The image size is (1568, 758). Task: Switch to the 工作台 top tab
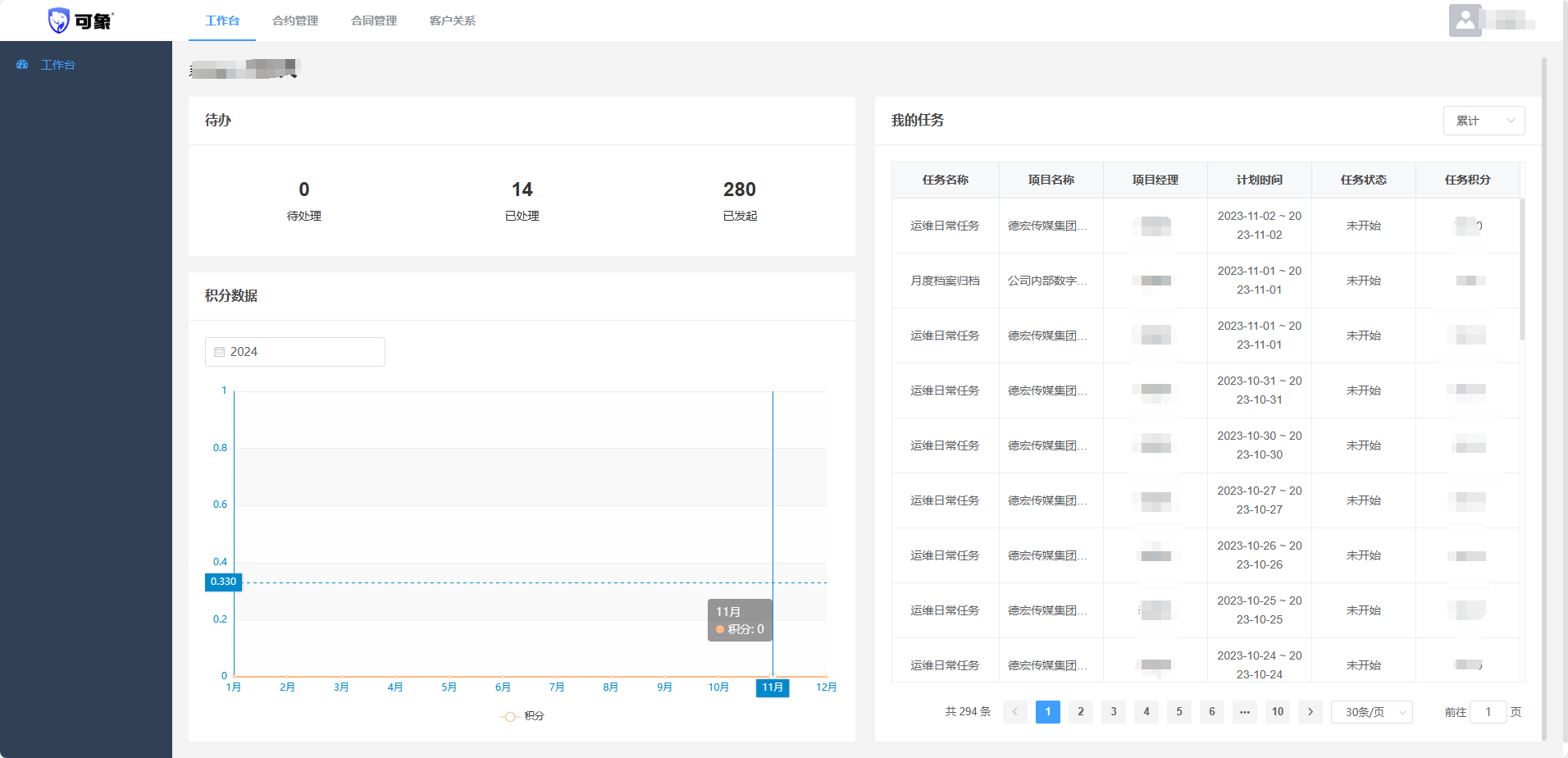[x=222, y=21]
